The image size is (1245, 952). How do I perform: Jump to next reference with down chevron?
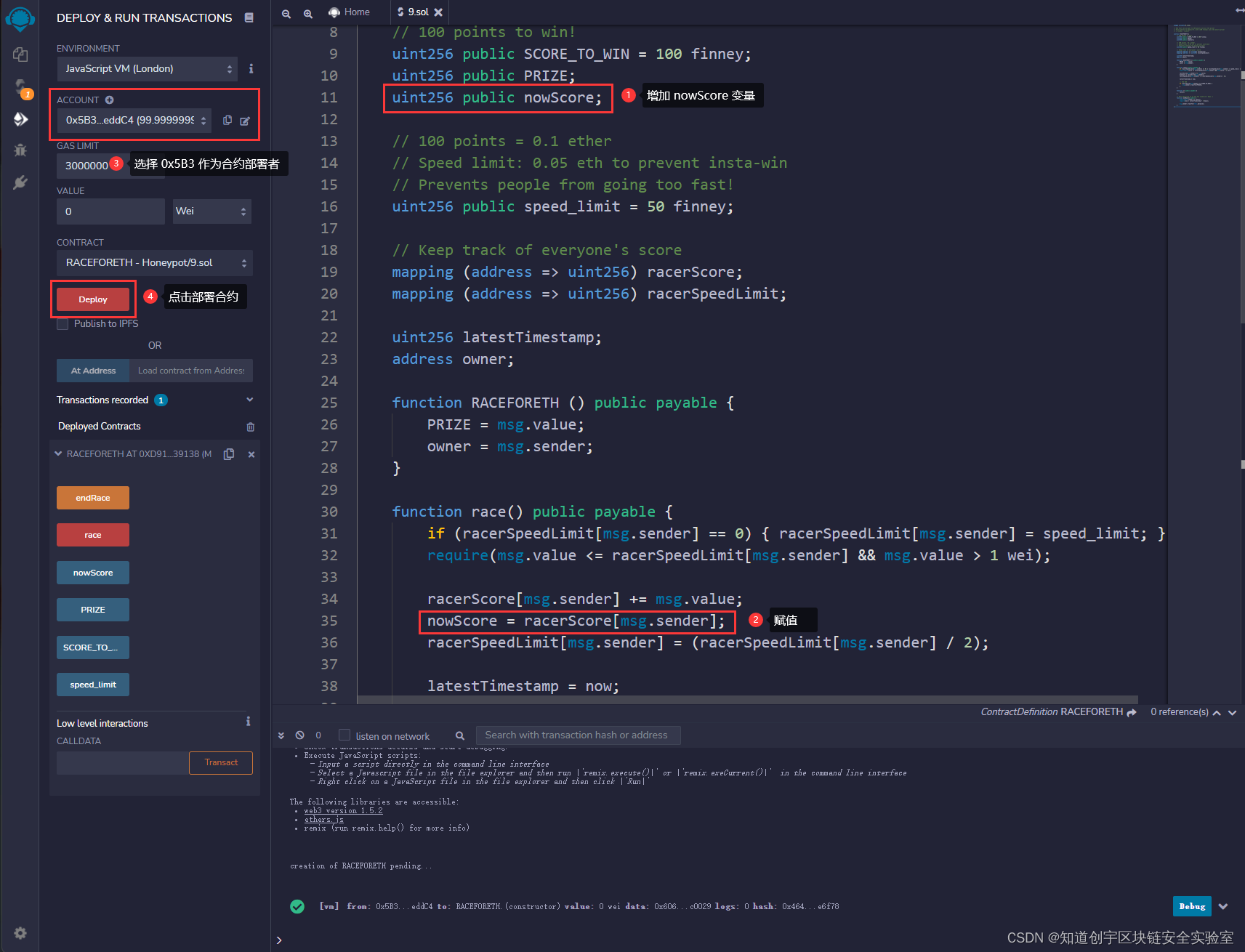click(1232, 713)
